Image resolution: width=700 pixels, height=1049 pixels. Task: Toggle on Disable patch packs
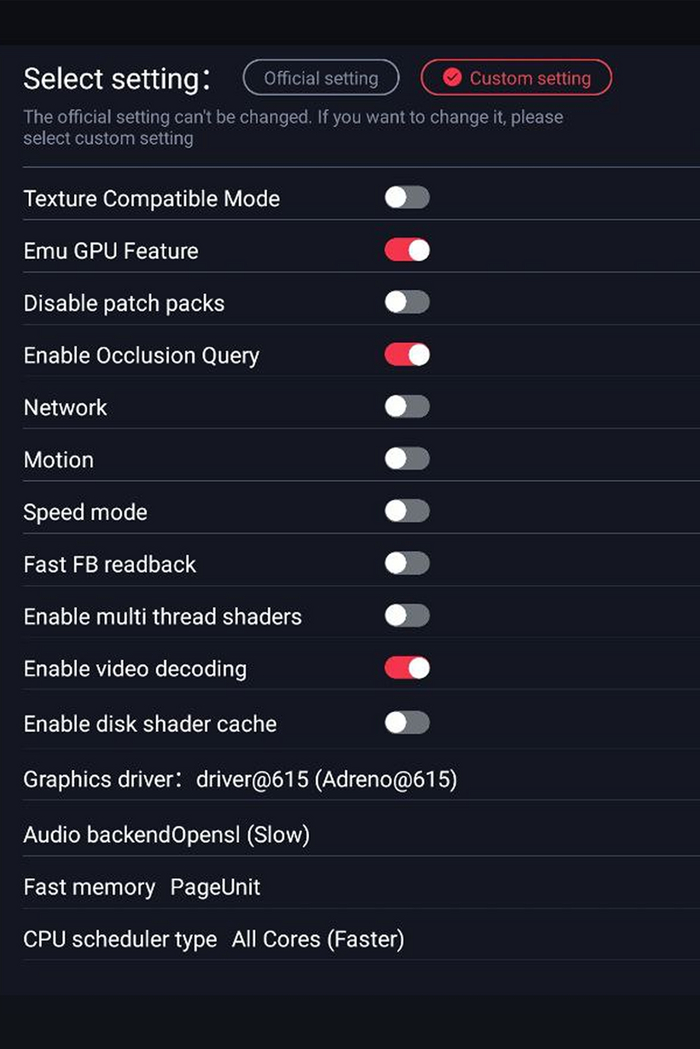click(406, 302)
